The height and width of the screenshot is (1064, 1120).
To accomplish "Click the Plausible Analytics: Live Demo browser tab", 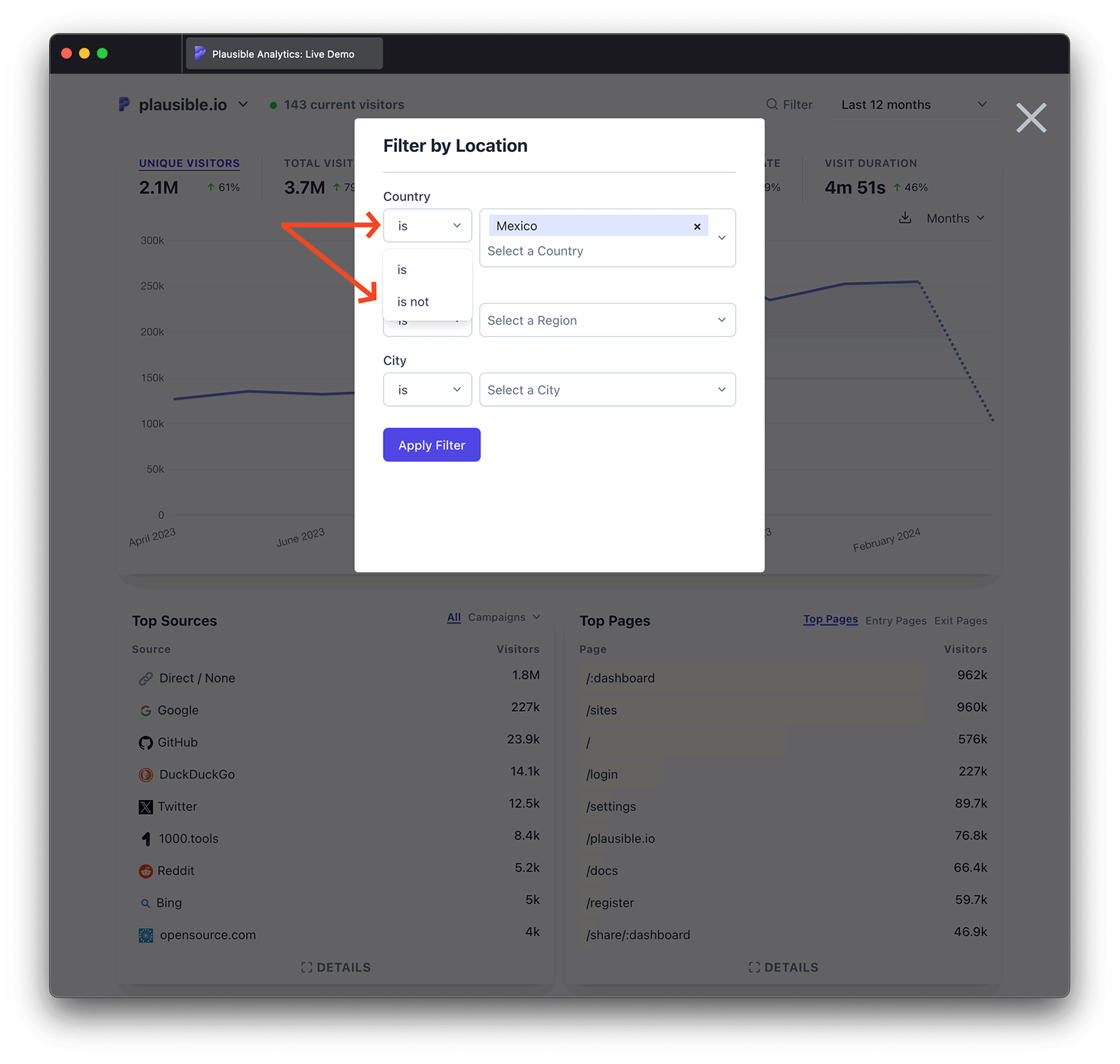I will [x=284, y=54].
